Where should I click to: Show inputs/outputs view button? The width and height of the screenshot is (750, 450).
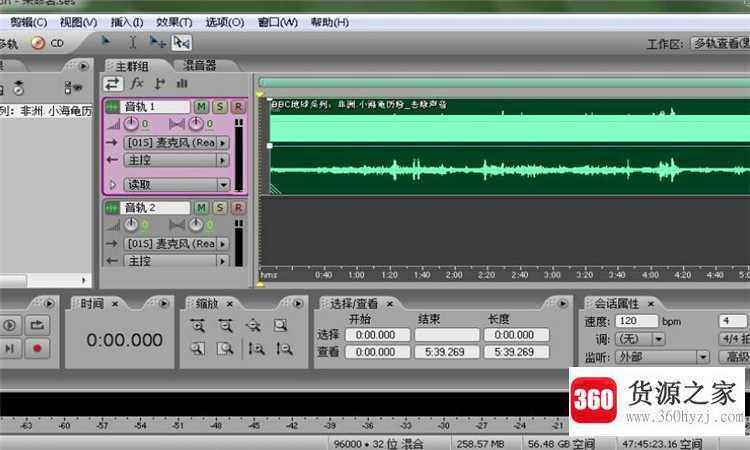pos(113,84)
